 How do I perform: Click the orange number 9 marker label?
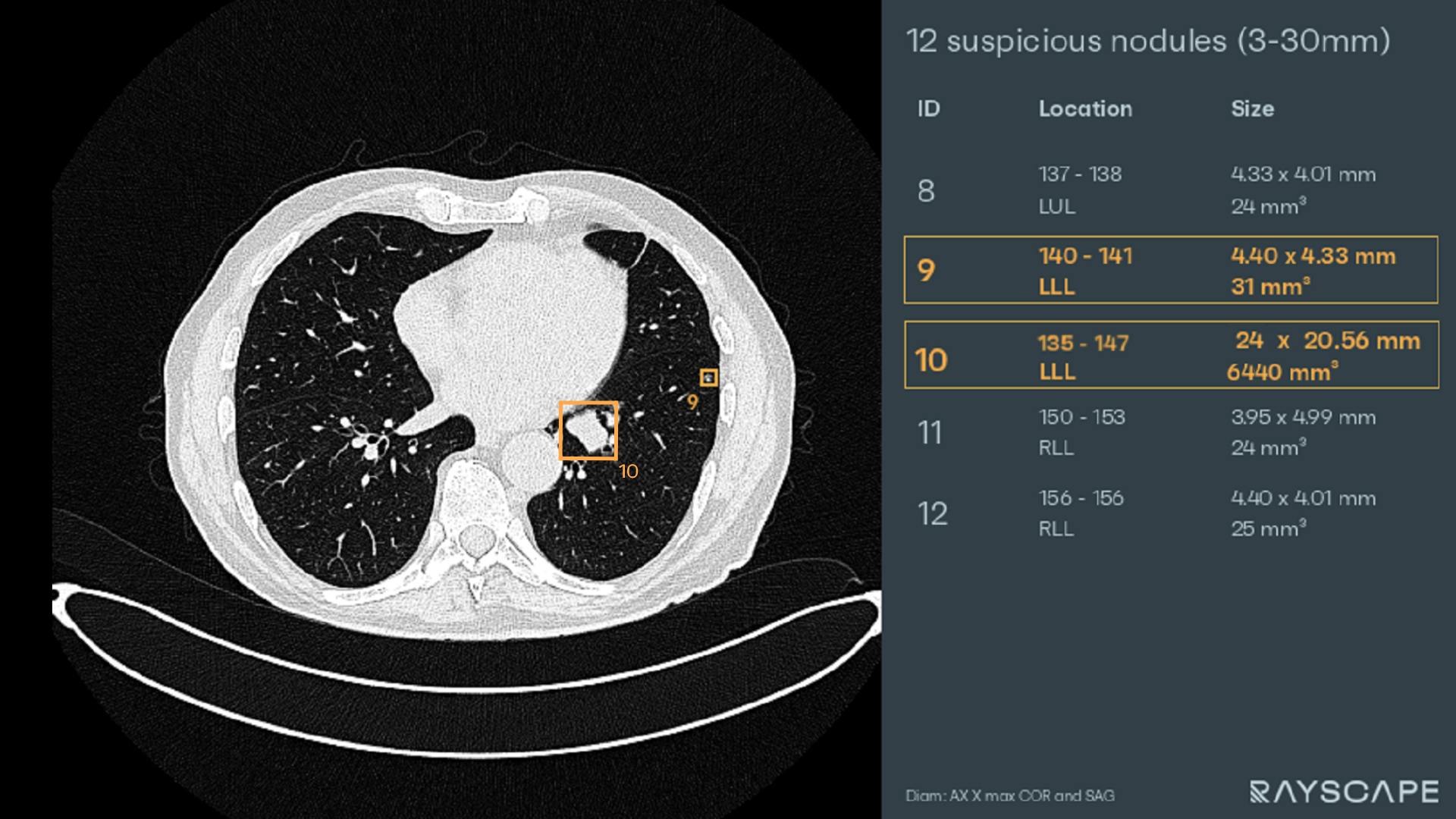(692, 403)
